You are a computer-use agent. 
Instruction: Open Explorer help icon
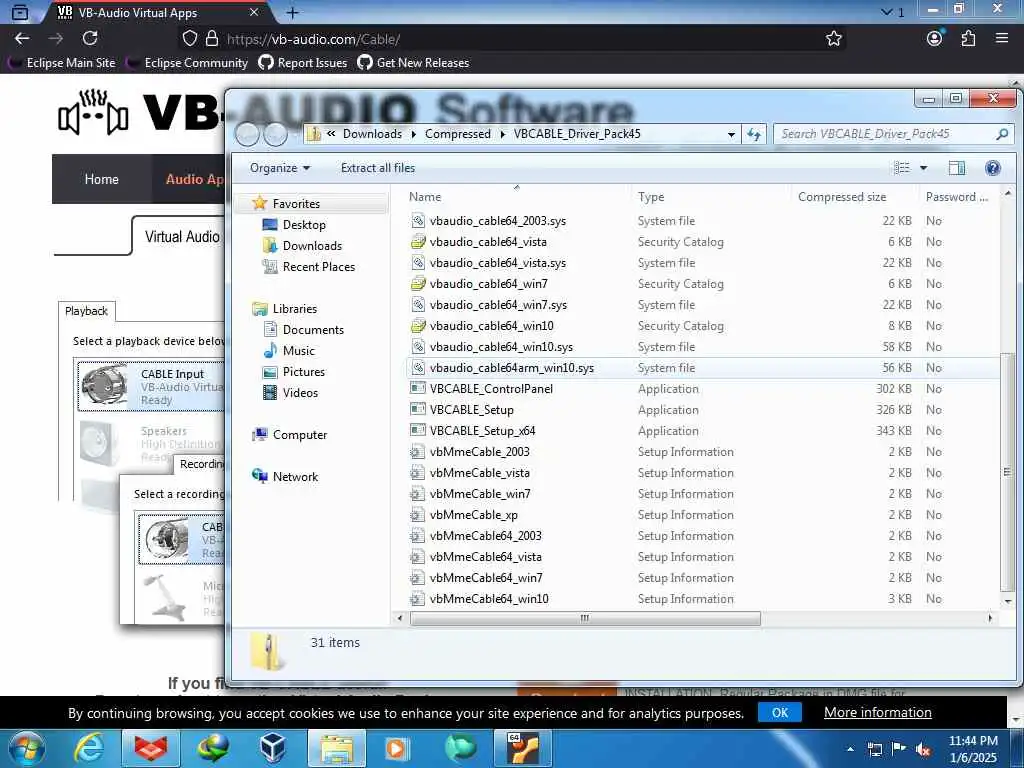(993, 168)
